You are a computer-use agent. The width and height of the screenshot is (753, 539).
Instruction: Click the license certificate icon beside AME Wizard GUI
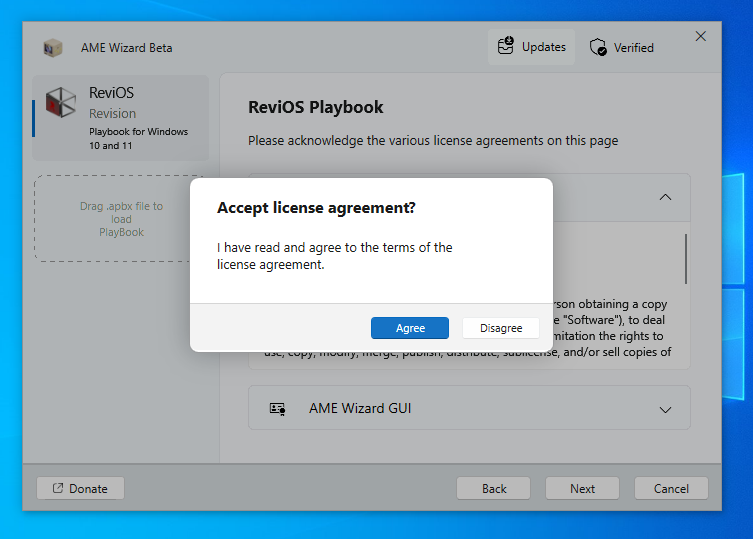point(277,408)
